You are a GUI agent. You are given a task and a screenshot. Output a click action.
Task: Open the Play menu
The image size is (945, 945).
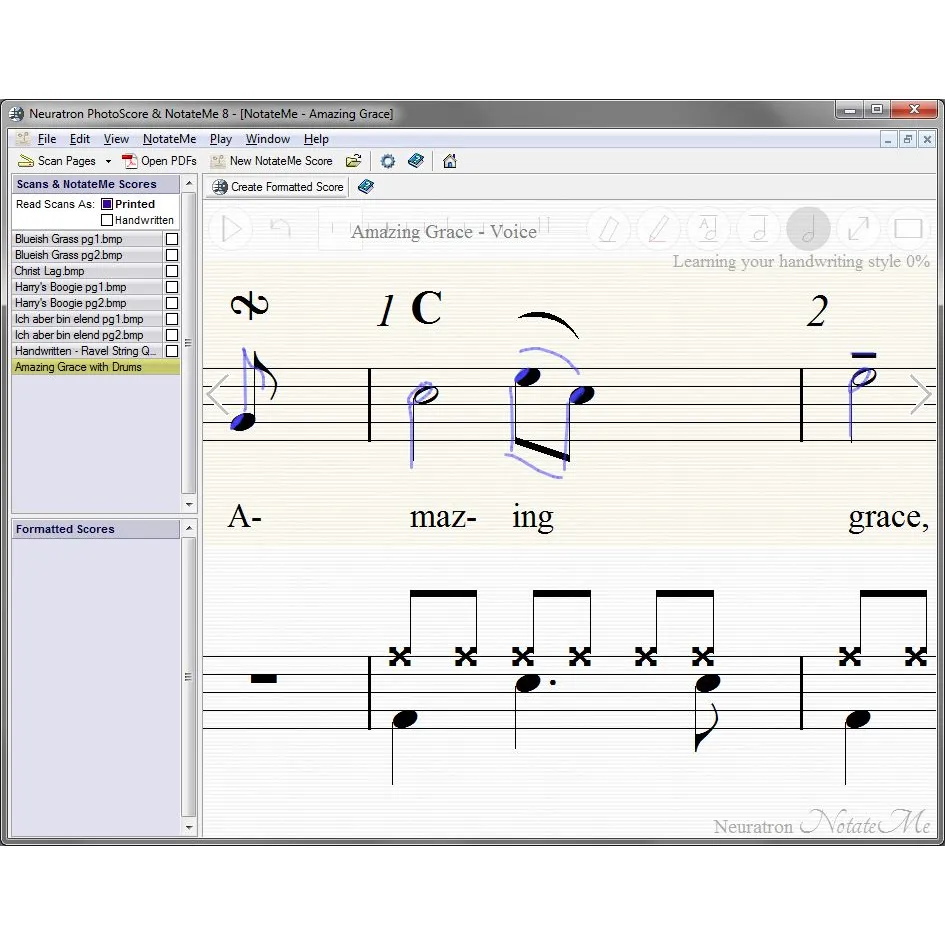click(221, 139)
